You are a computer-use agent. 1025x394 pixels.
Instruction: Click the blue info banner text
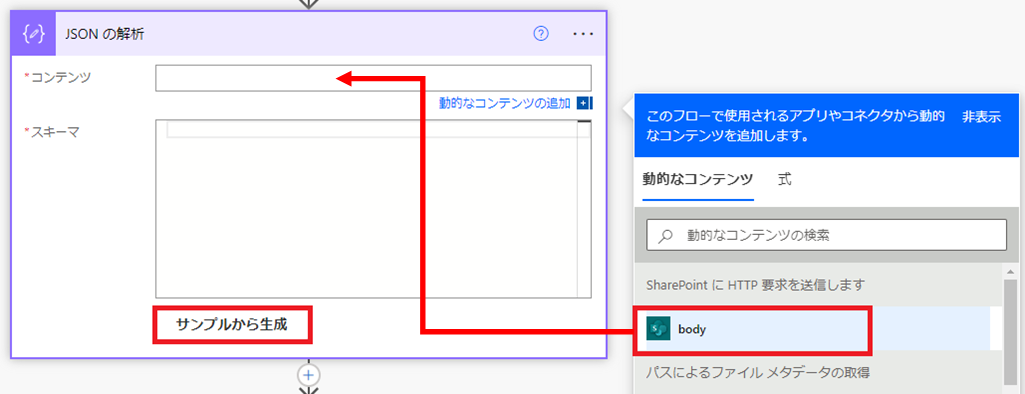(797, 127)
